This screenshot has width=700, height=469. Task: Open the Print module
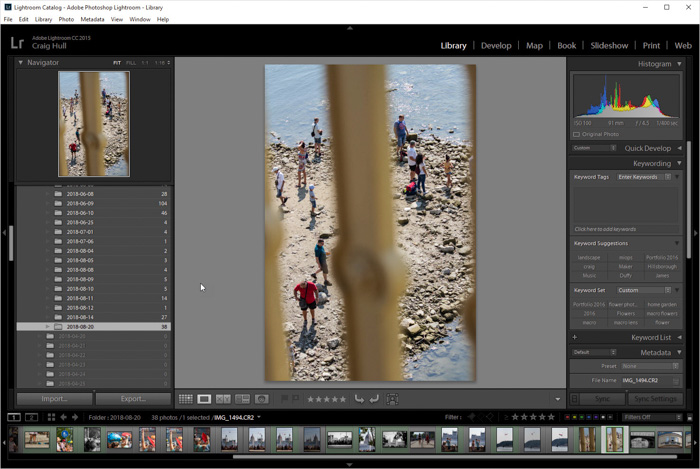pyautogui.click(x=651, y=46)
